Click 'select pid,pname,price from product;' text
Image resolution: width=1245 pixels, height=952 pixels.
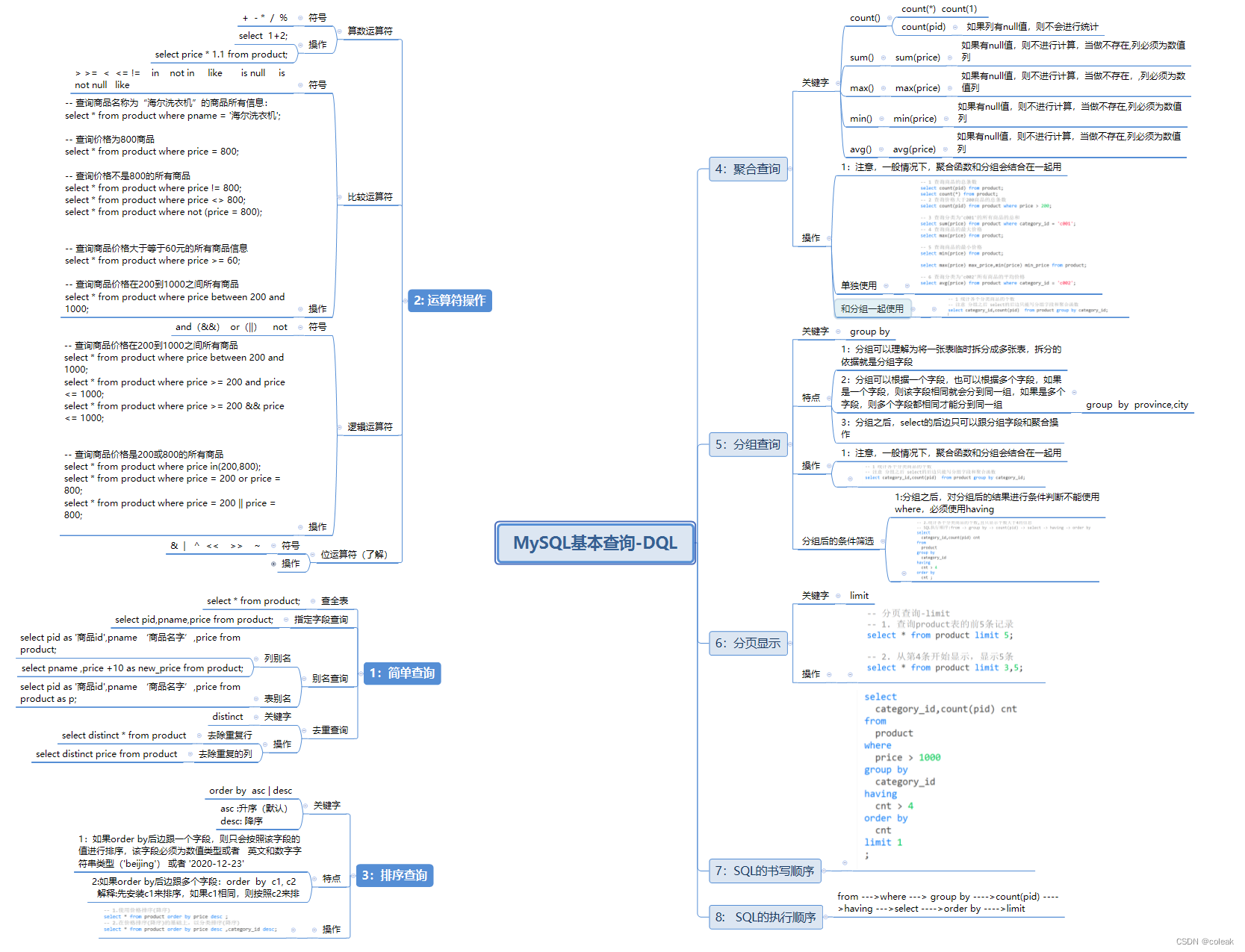[x=194, y=620]
